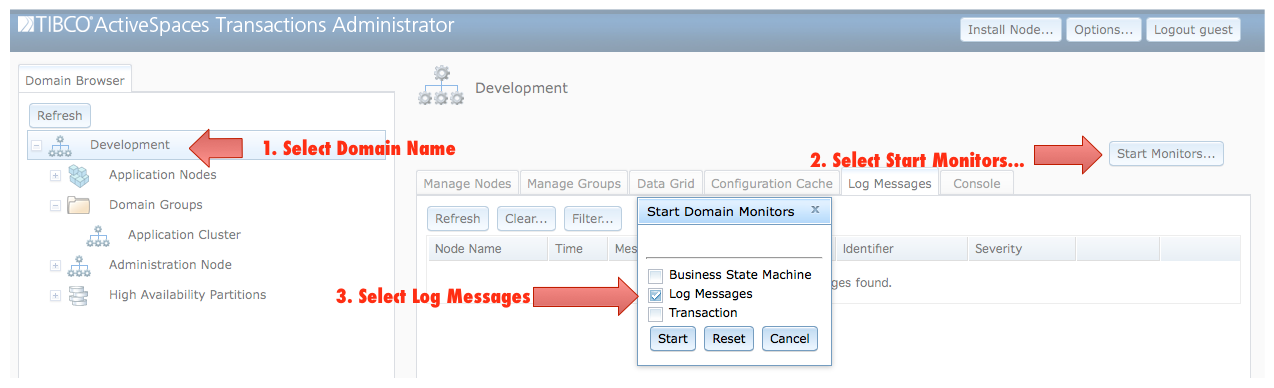Open the Manage Groups tab

coord(574,183)
